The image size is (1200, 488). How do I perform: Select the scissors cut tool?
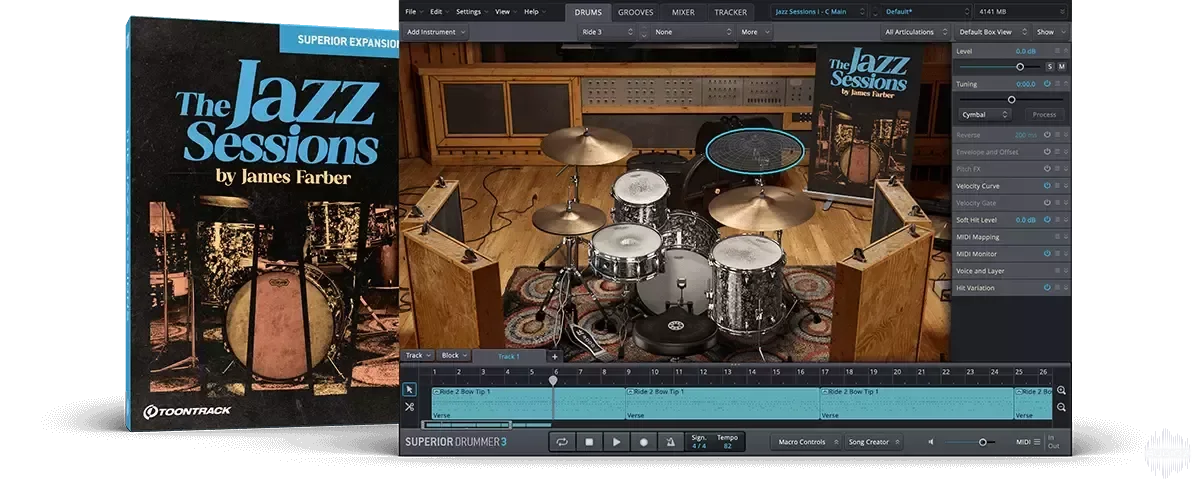[409, 407]
